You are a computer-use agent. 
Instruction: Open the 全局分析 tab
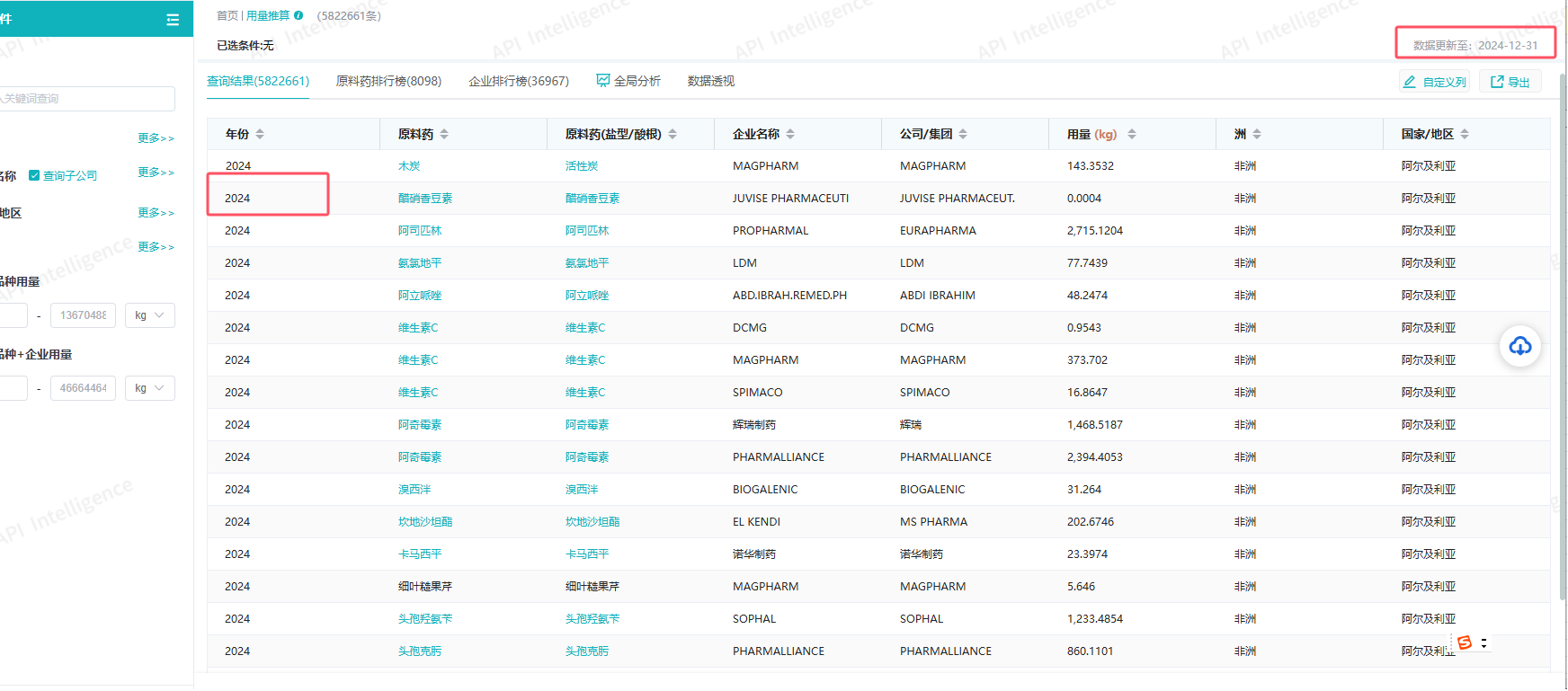(628, 81)
